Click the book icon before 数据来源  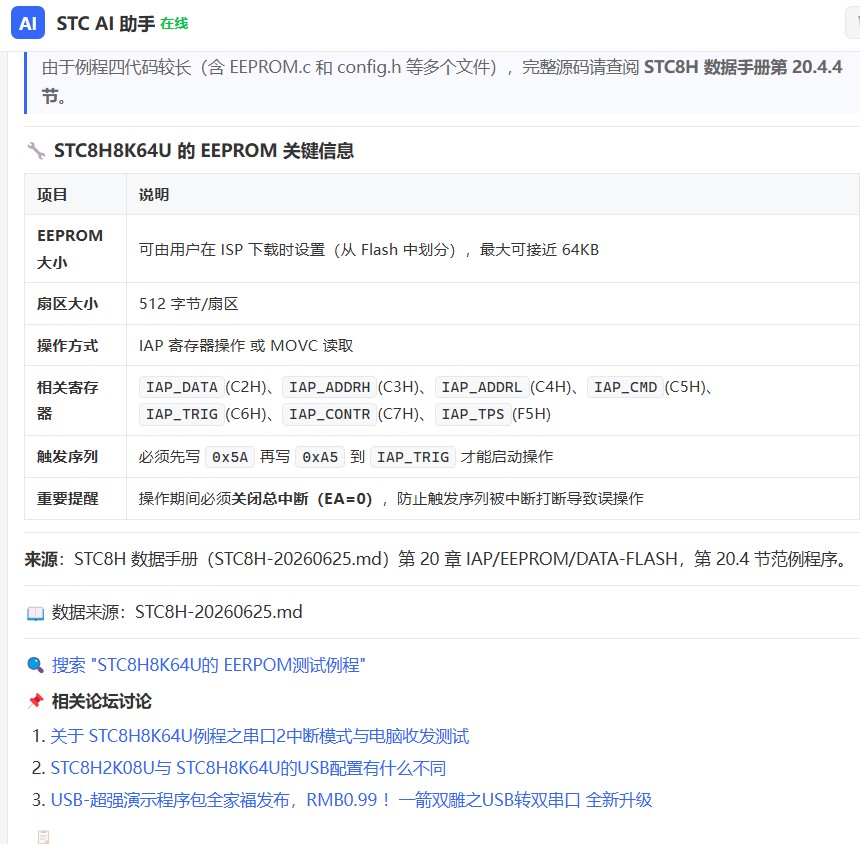click(x=36, y=613)
